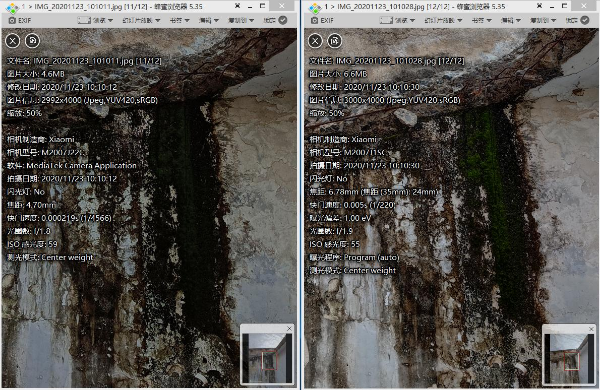Click the circular copy icon on the right image
The height and width of the screenshot is (390, 600).
point(335,41)
